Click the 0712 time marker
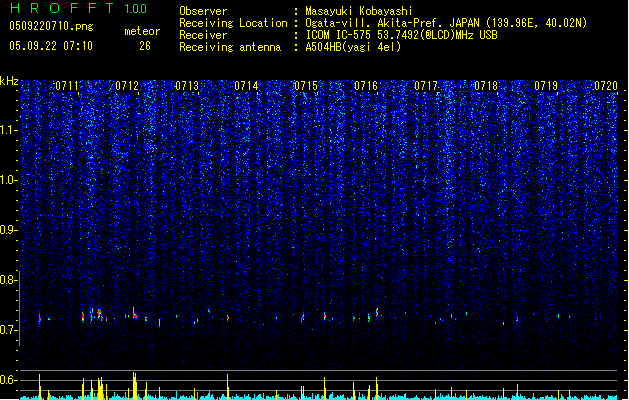Image resolution: width=629 pixels, height=400 pixels. coord(127,86)
